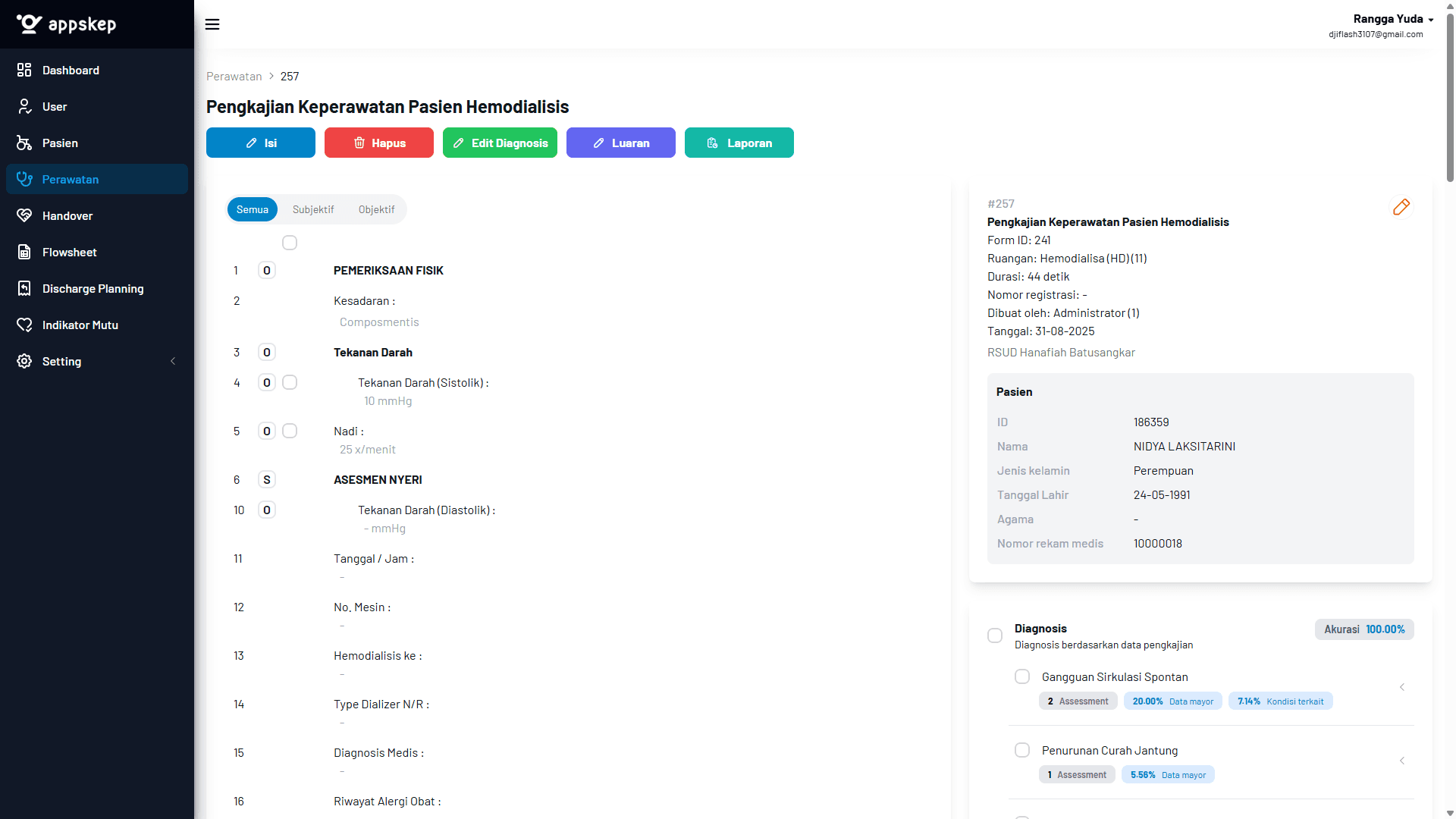Click the teal Laporan button
The height and width of the screenshot is (819, 1456).
(739, 143)
